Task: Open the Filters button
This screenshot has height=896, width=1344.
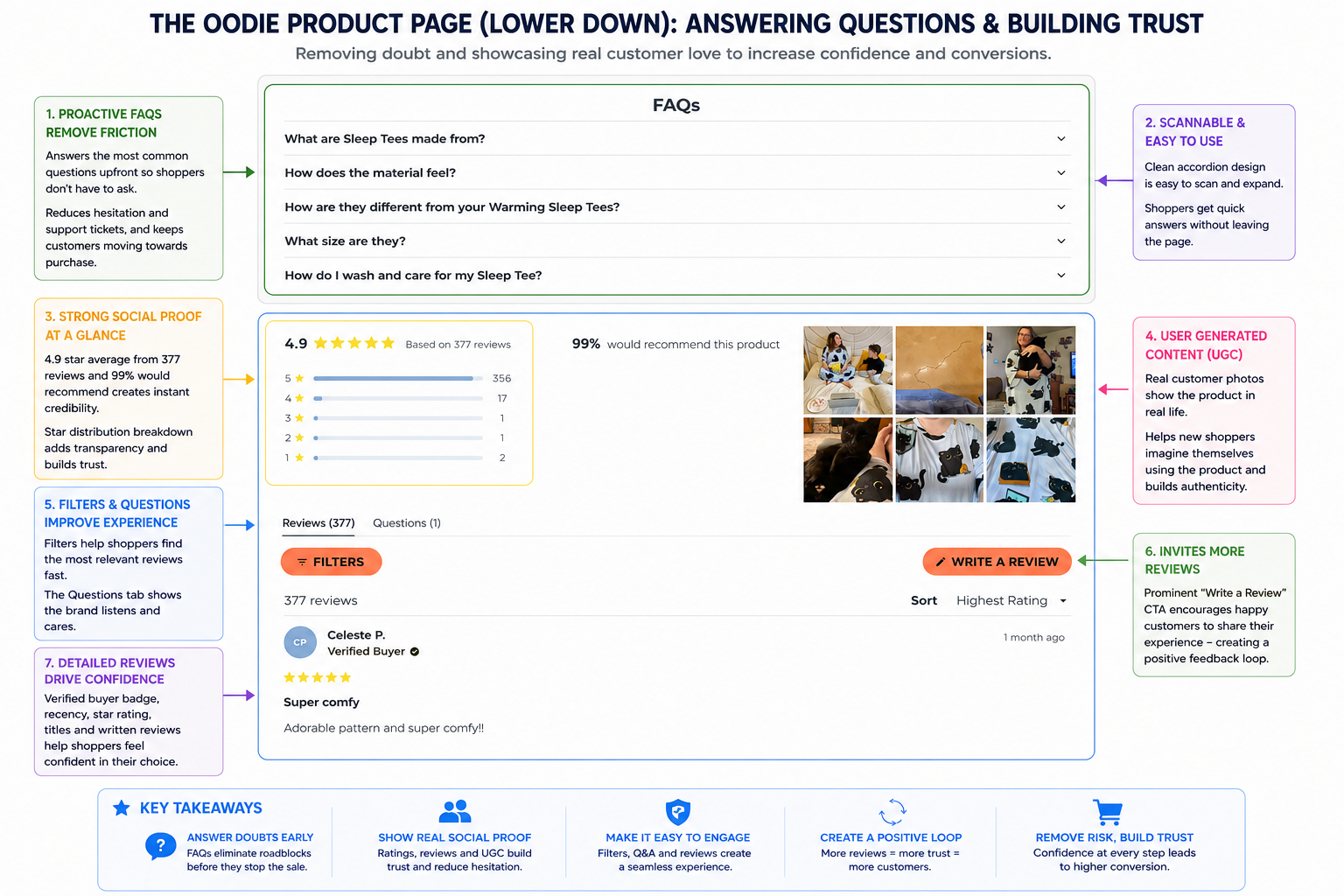Action: (331, 562)
